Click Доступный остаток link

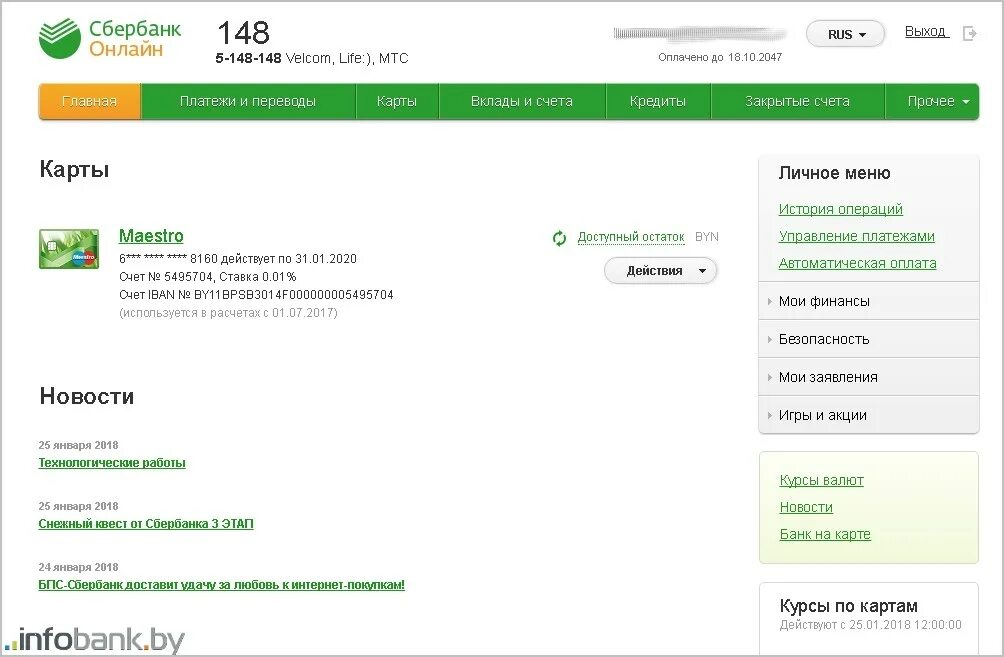(631, 237)
